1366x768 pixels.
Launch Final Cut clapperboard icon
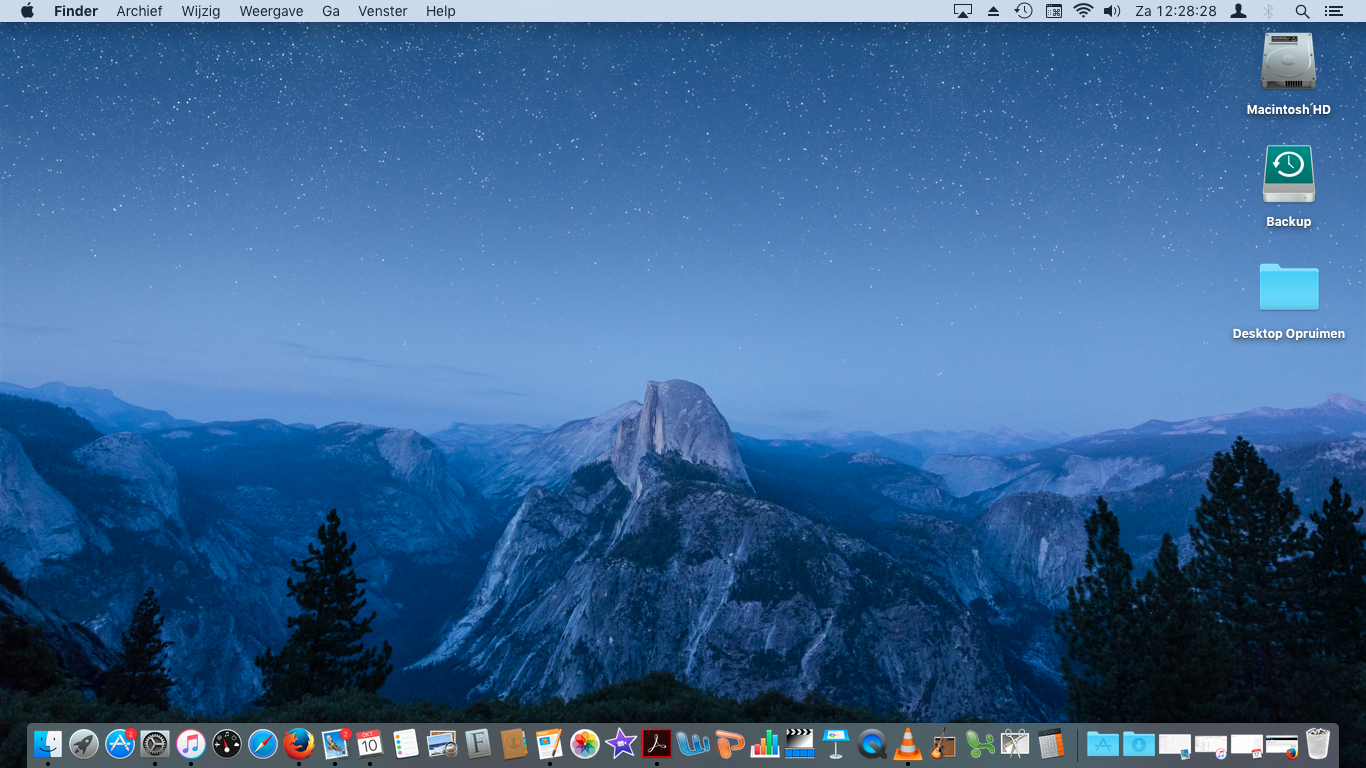800,743
